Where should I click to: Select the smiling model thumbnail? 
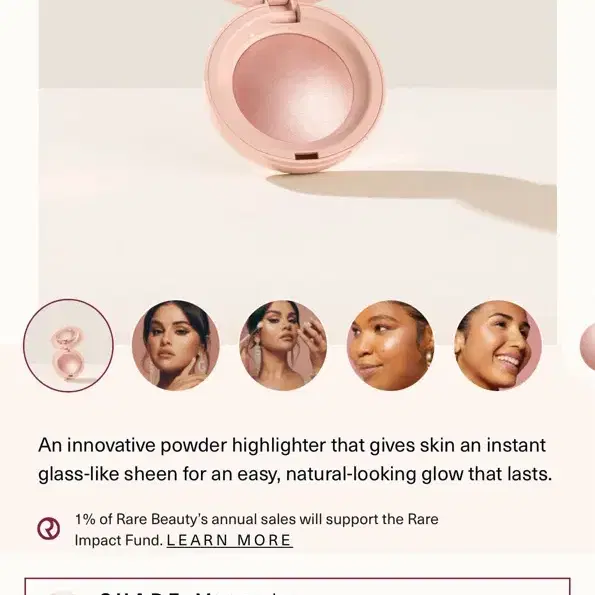(498, 345)
